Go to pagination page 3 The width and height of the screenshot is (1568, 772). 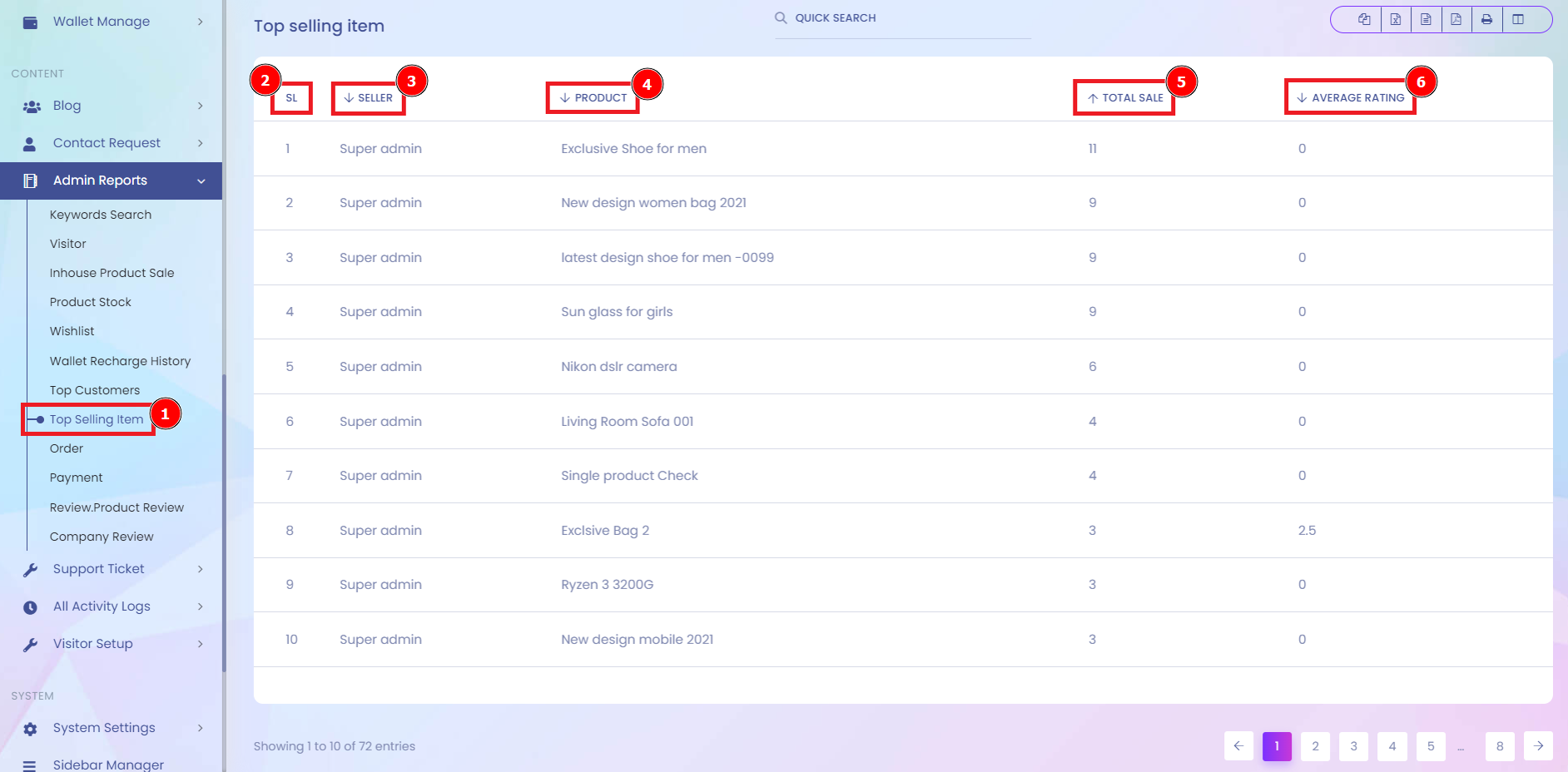1353,746
